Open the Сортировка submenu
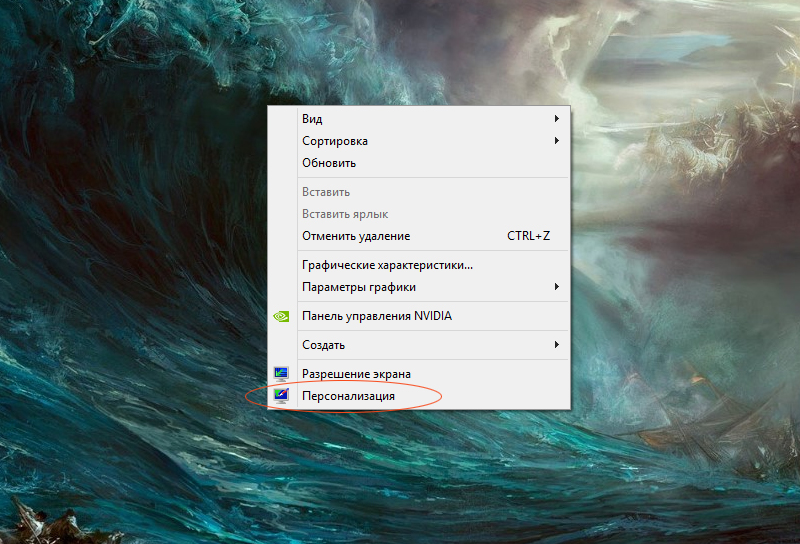800x544 pixels. click(418, 141)
